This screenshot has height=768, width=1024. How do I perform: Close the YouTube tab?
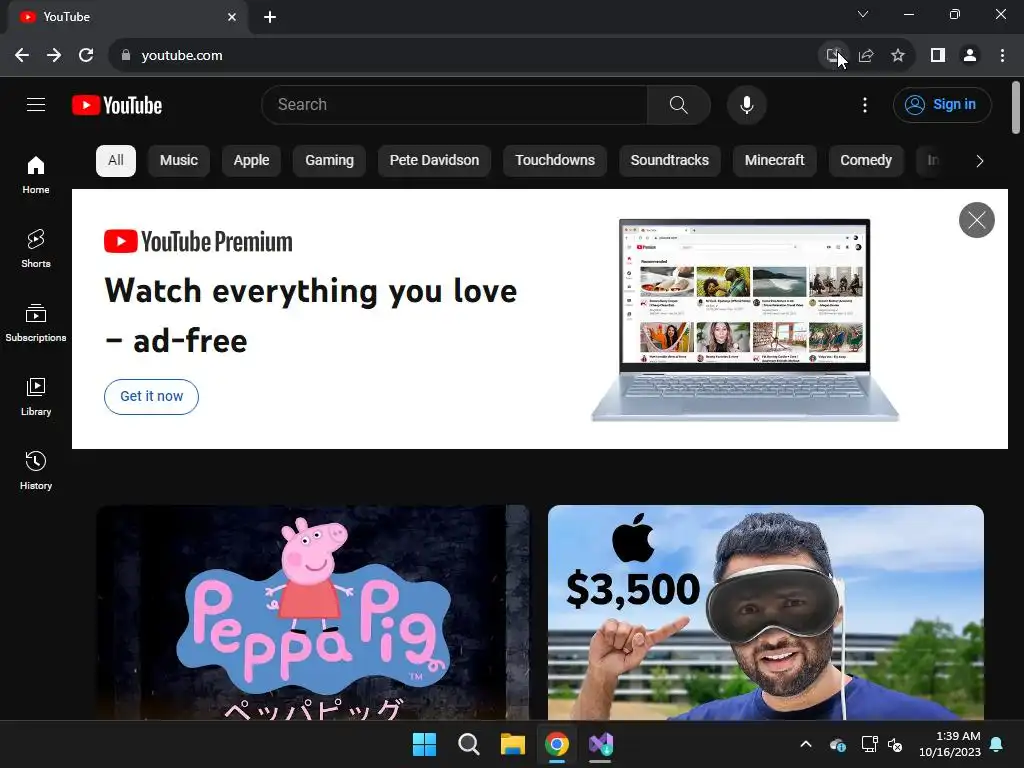[x=232, y=17]
